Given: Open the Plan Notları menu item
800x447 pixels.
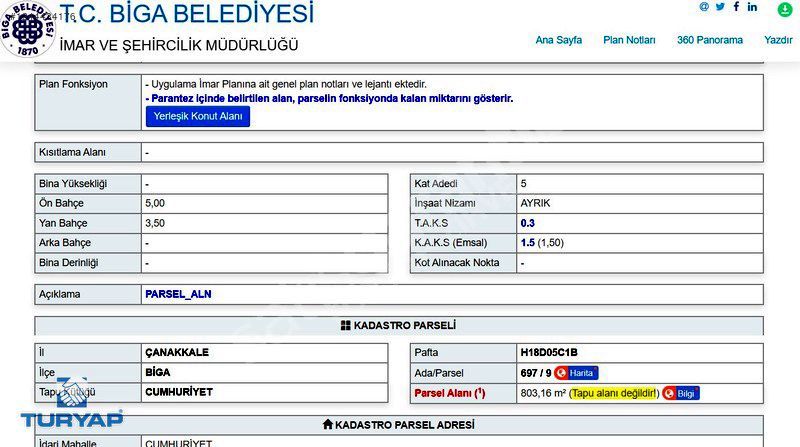Looking at the screenshot, I should point(629,40).
